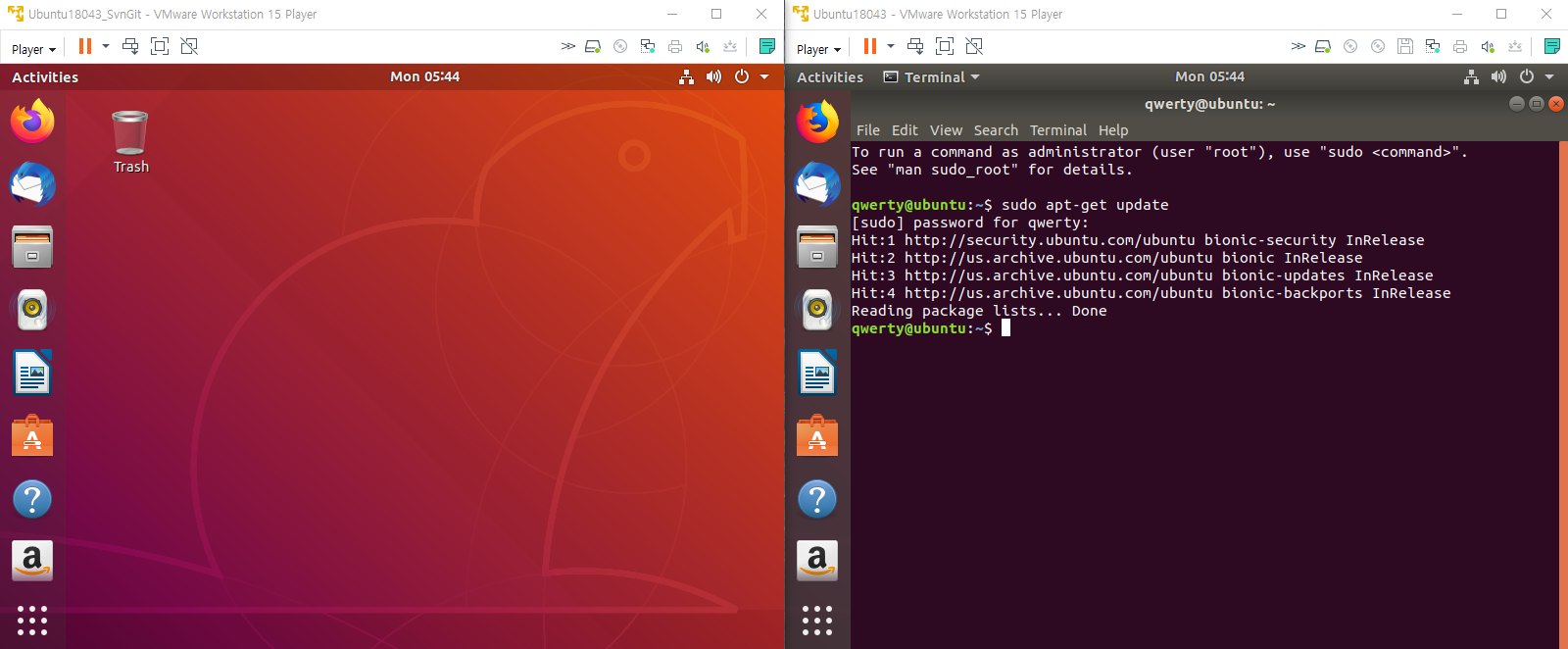Viewport: 1568px width, 649px height.
Task: Click network adapter icon in right Ubuntu18043 player
Action: 1433,46
